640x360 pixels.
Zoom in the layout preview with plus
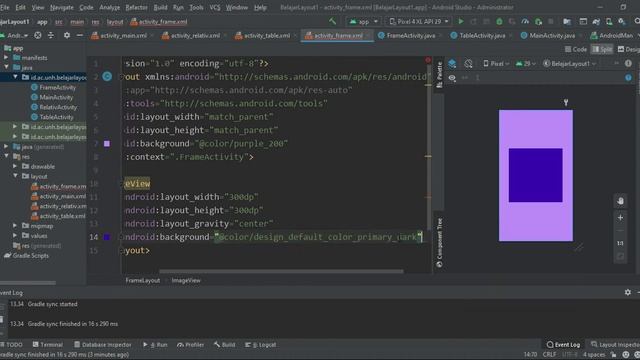(x=620, y=218)
